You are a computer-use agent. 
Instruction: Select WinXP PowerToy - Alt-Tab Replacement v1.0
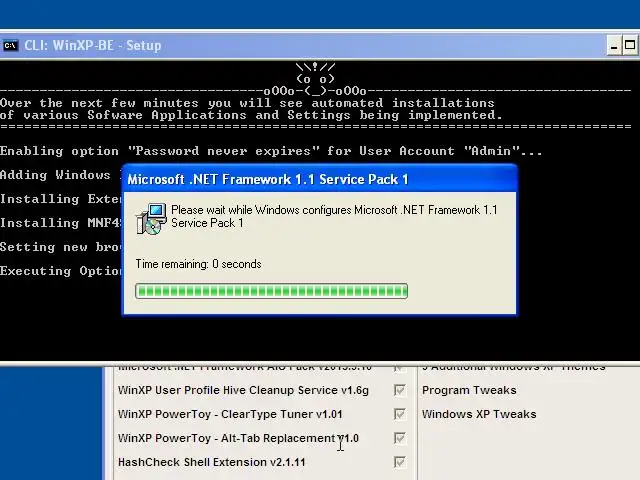coord(238,438)
